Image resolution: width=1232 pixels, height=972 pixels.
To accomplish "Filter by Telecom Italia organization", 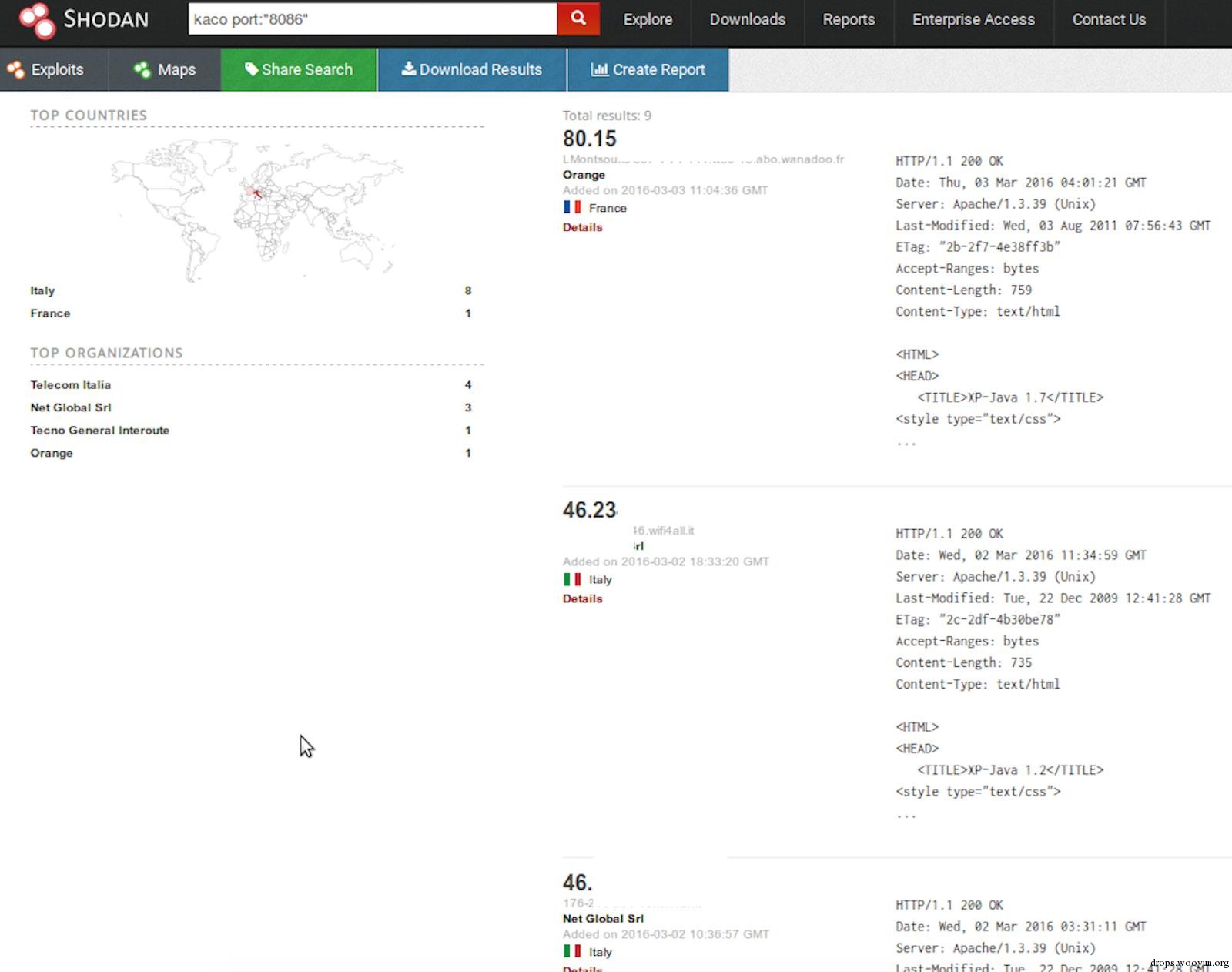I will (70, 384).
